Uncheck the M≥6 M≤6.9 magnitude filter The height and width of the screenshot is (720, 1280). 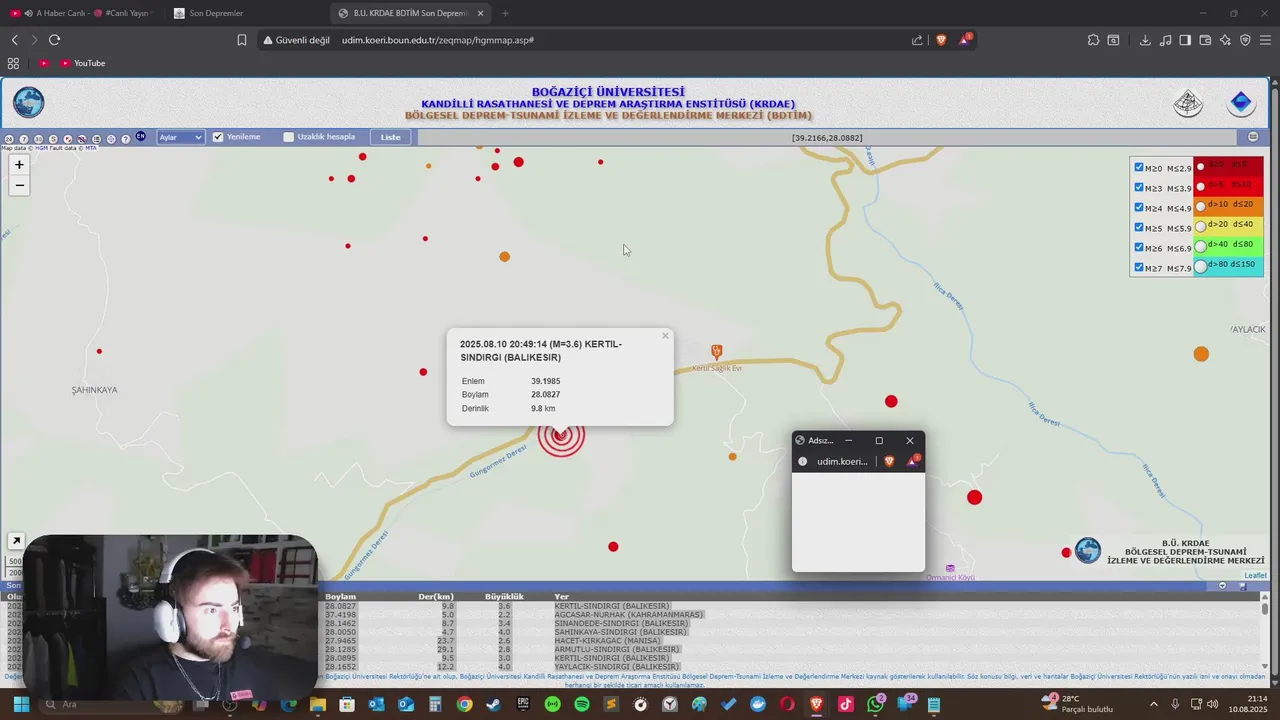pyautogui.click(x=1139, y=247)
